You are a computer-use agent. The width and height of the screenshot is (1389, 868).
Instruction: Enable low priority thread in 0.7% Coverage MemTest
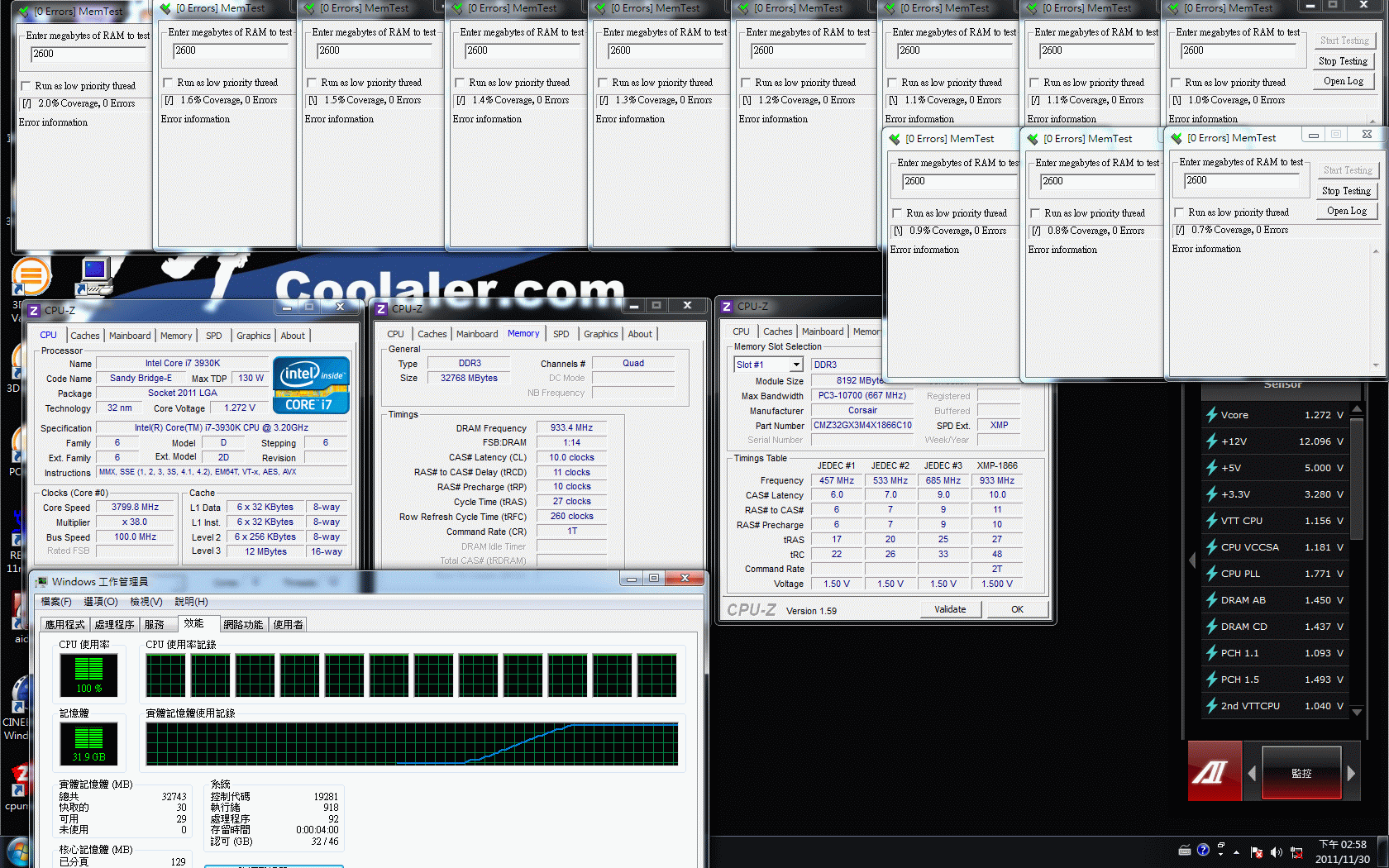click(x=1178, y=212)
